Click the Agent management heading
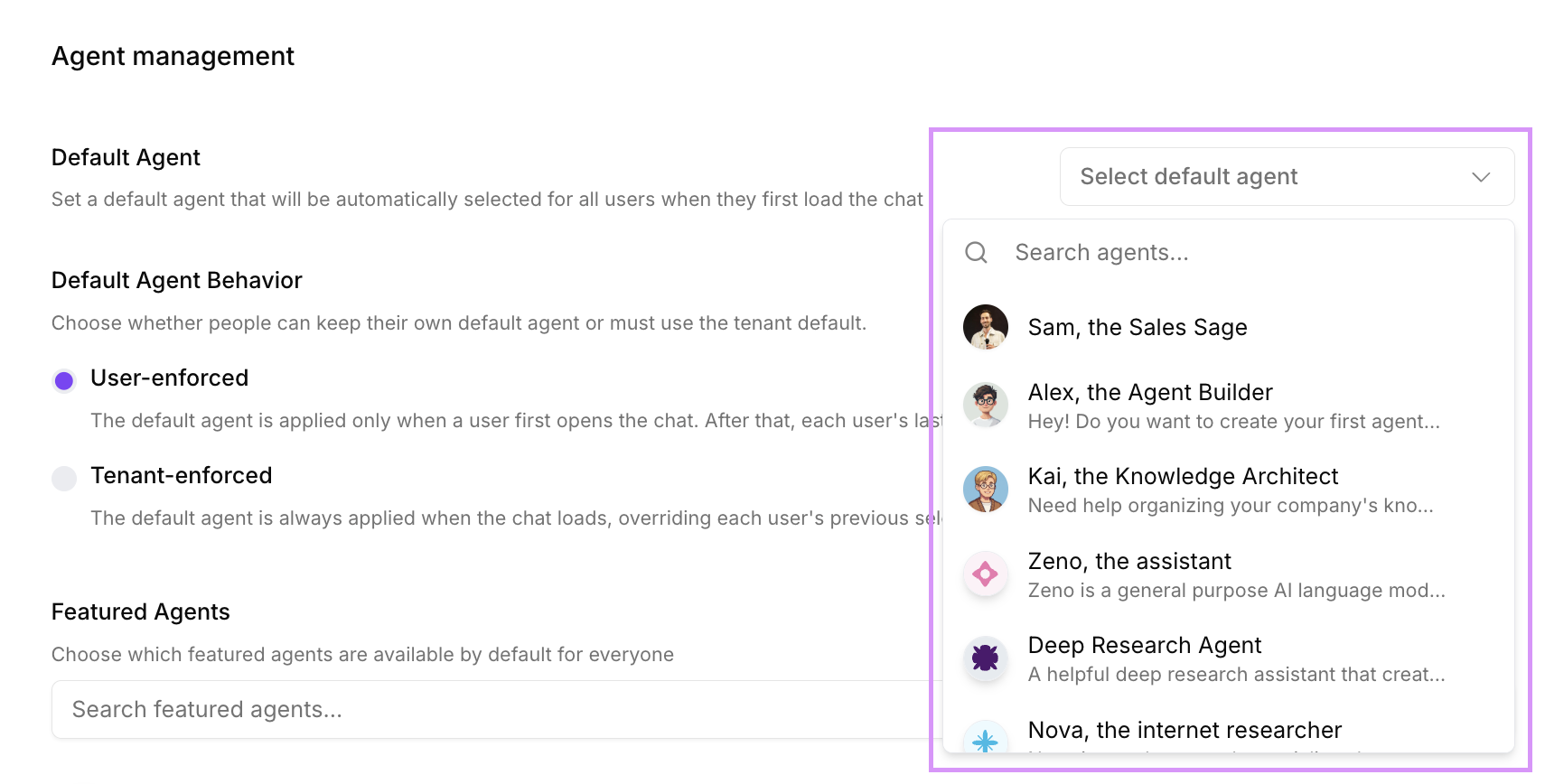The width and height of the screenshot is (1545, 784). point(173,56)
